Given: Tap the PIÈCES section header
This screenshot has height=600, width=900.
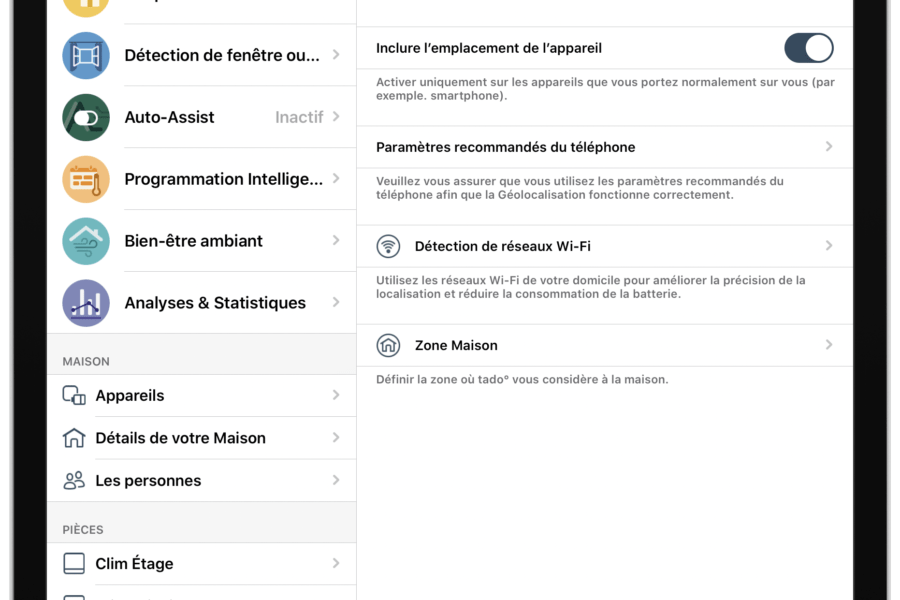Looking at the screenshot, I should [83, 529].
